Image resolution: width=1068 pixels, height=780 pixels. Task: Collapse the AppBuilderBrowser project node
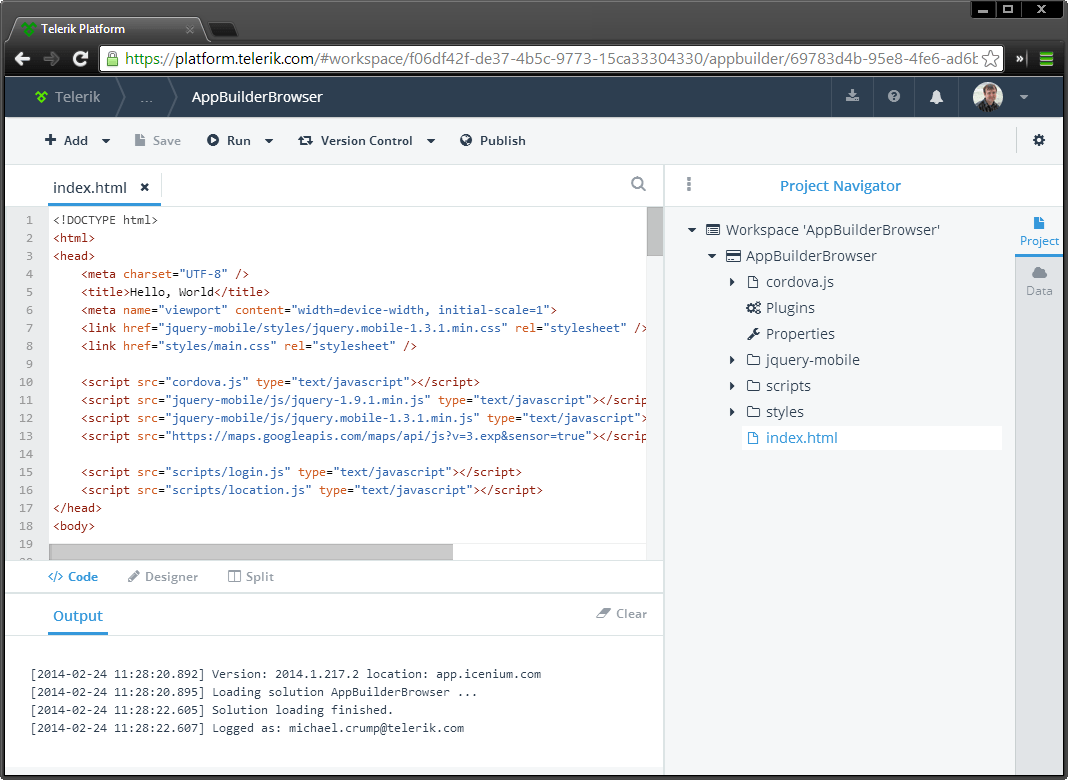tap(712, 256)
